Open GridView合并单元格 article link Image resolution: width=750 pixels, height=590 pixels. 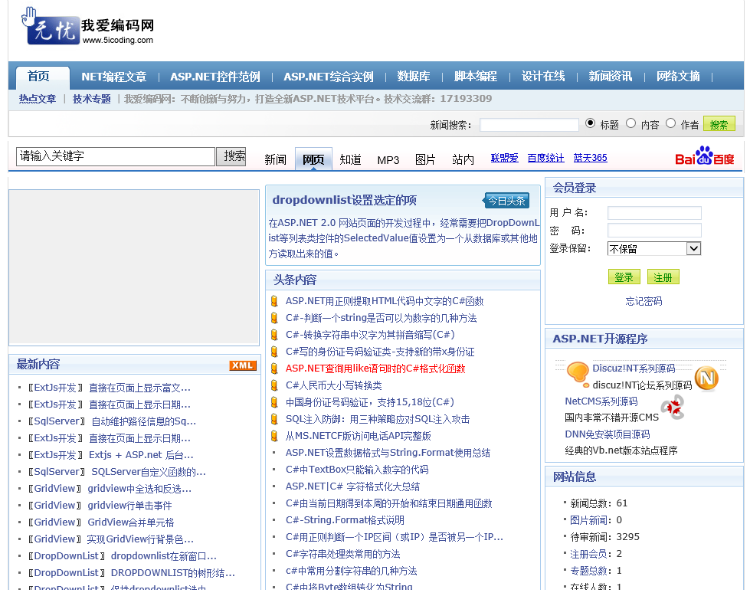[131, 522]
